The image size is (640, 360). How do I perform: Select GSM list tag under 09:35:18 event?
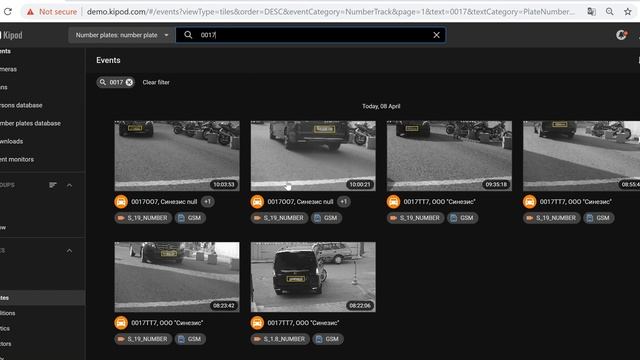tap(463, 218)
